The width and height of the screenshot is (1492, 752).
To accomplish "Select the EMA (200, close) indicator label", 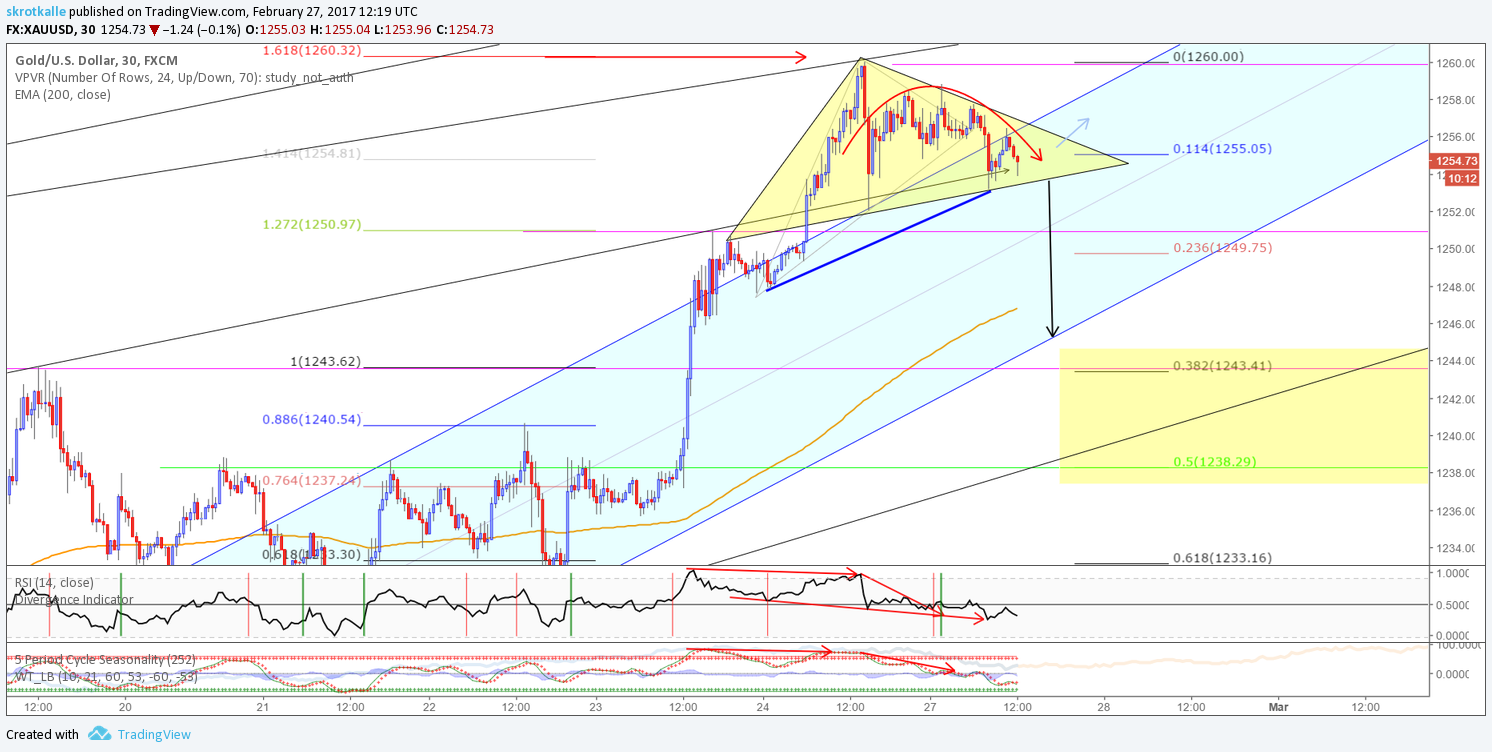I will coord(63,94).
